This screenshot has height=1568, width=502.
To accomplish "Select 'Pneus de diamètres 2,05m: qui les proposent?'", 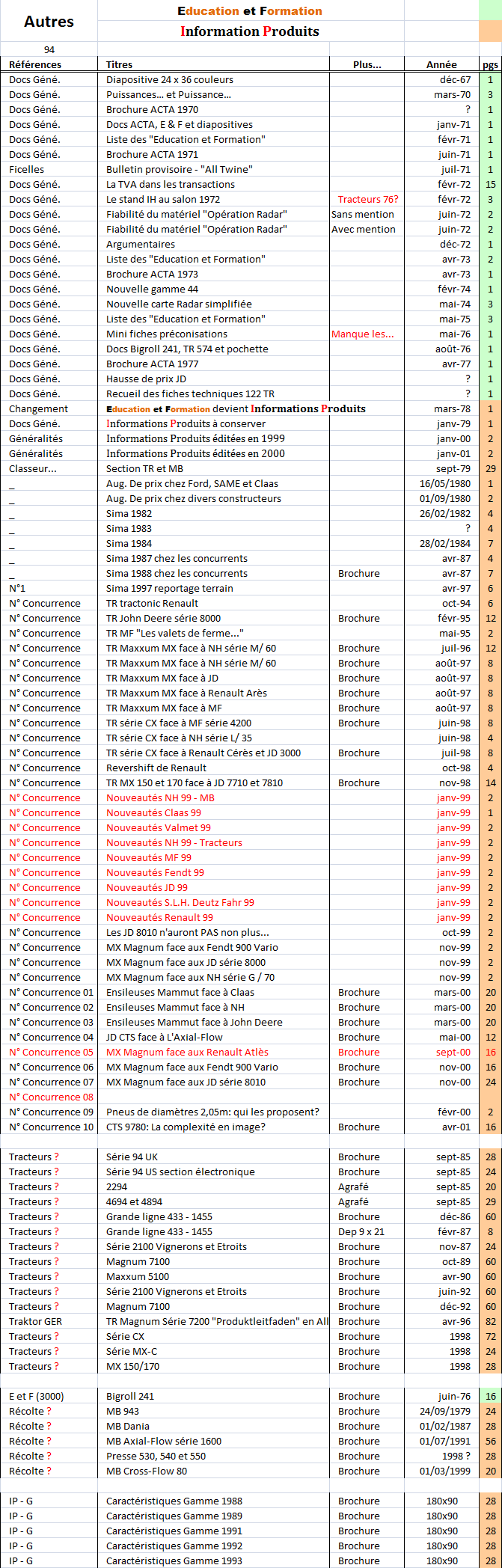I will [x=212, y=1112].
